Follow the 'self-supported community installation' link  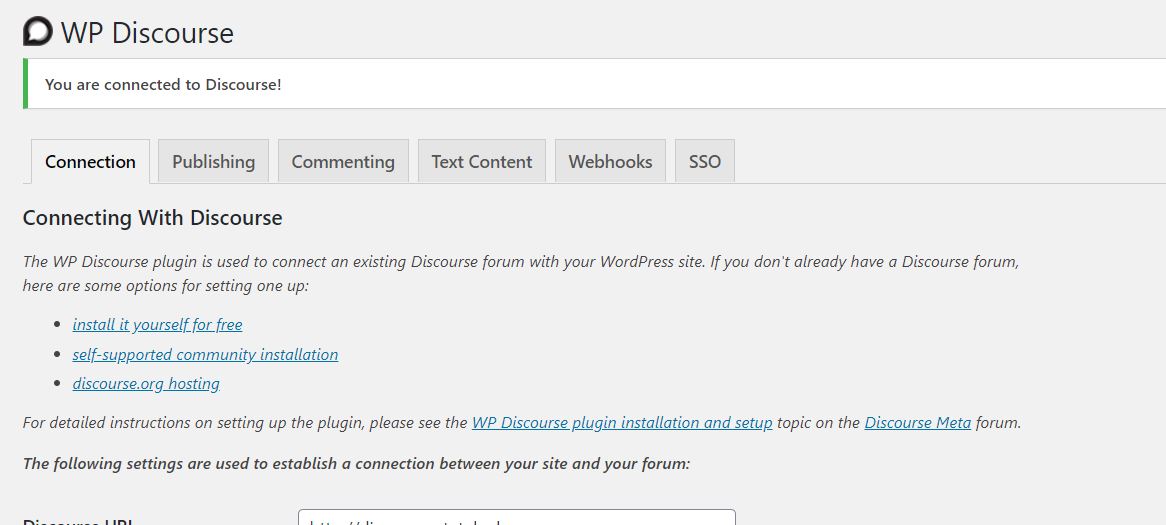click(205, 355)
